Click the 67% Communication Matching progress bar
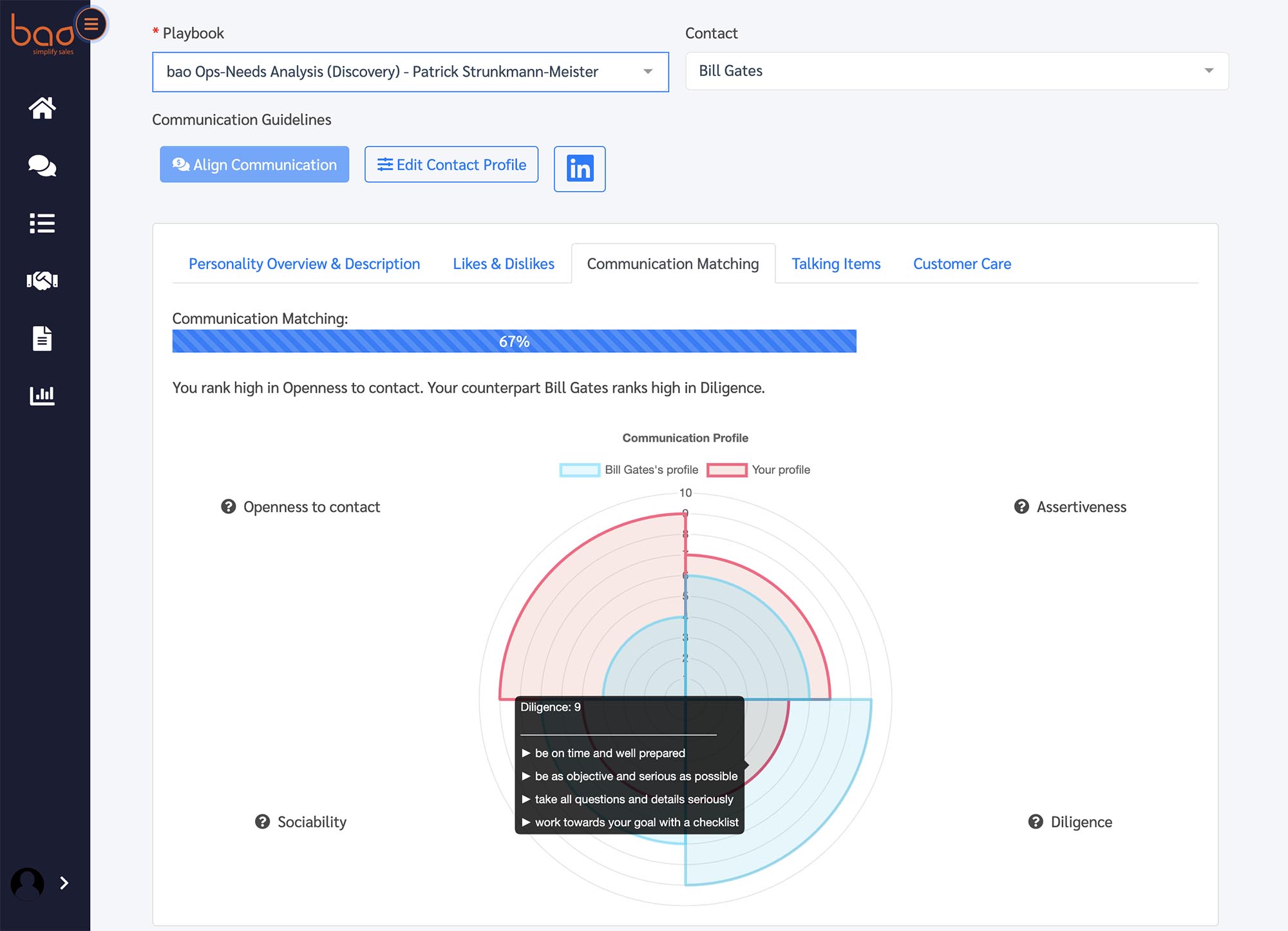 coord(515,341)
